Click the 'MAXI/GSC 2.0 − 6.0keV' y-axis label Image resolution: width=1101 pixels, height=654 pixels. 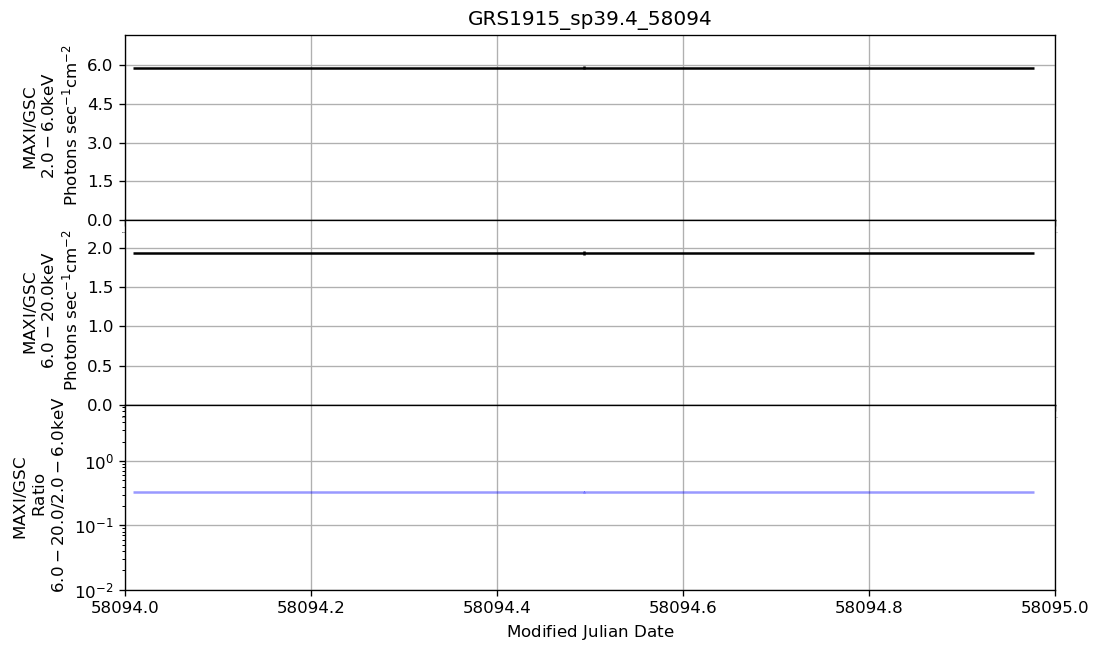pos(48,125)
